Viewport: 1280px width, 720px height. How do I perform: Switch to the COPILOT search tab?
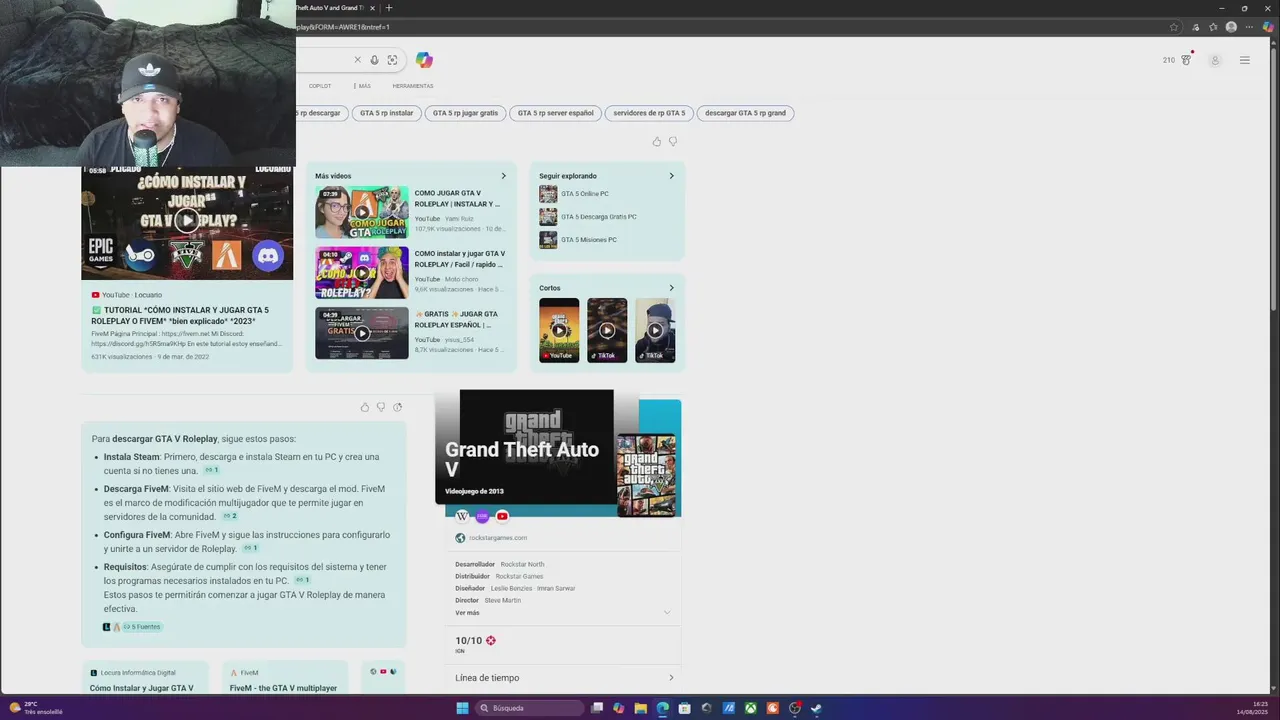(320, 86)
